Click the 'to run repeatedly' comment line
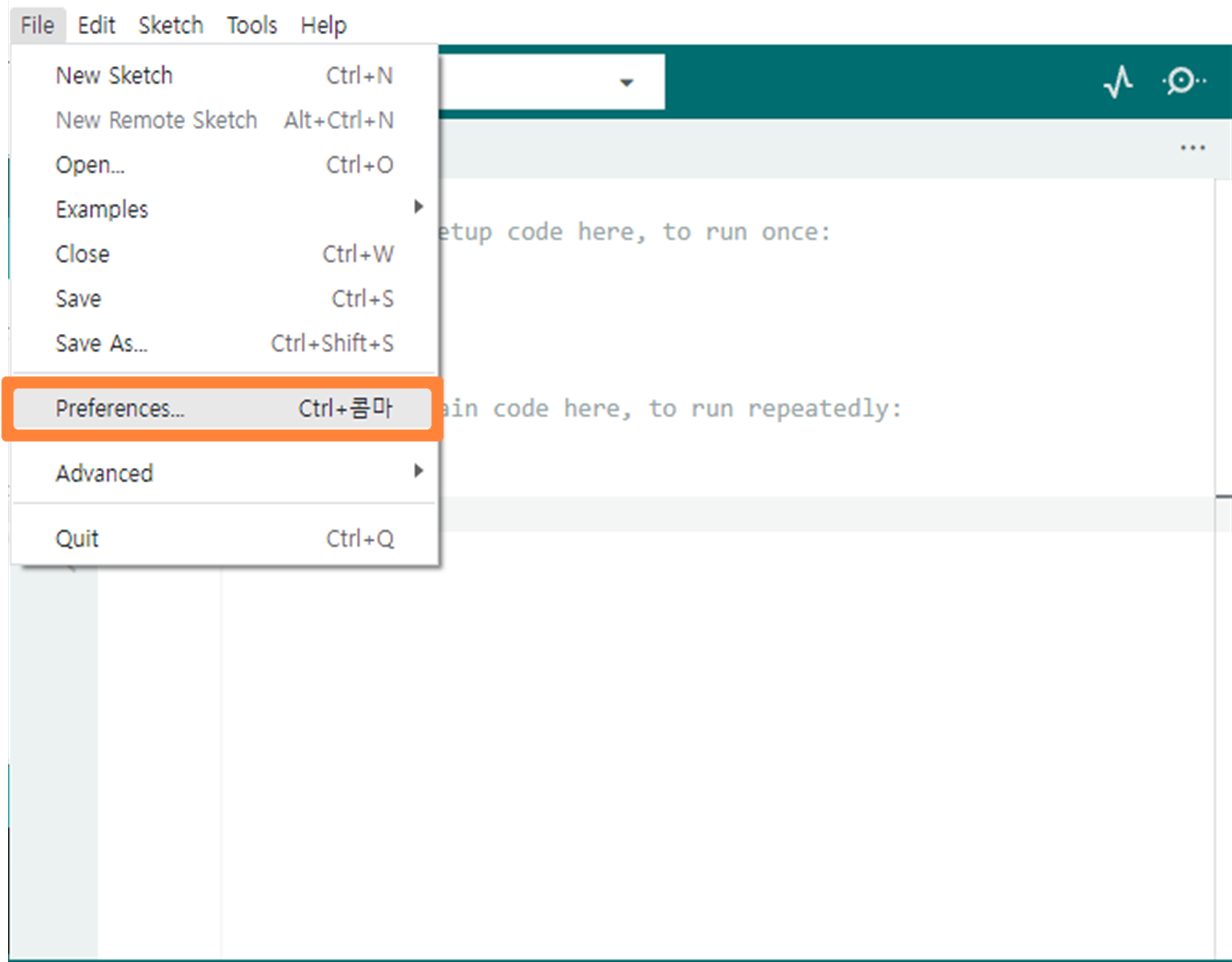The image size is (1232, 962). click(x=680, y=408)
